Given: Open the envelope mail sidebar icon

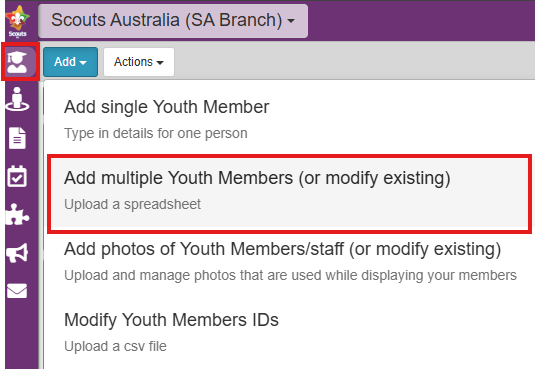Looking at the screenshot, I should pyautogui.click(x=17, y=291).
